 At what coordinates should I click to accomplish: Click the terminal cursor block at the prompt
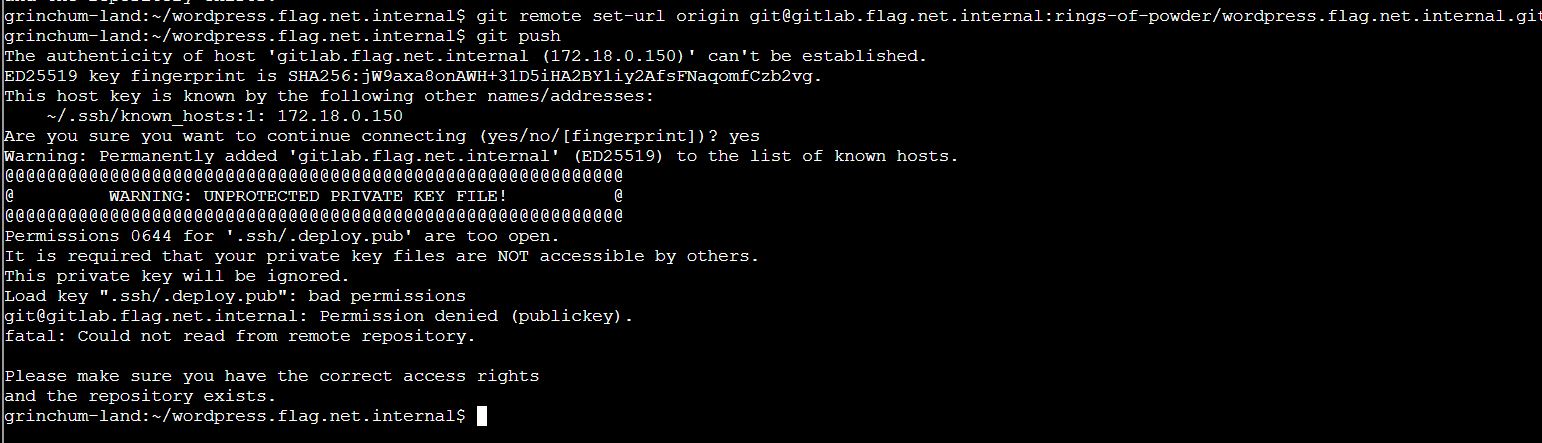tap(482, 416)
